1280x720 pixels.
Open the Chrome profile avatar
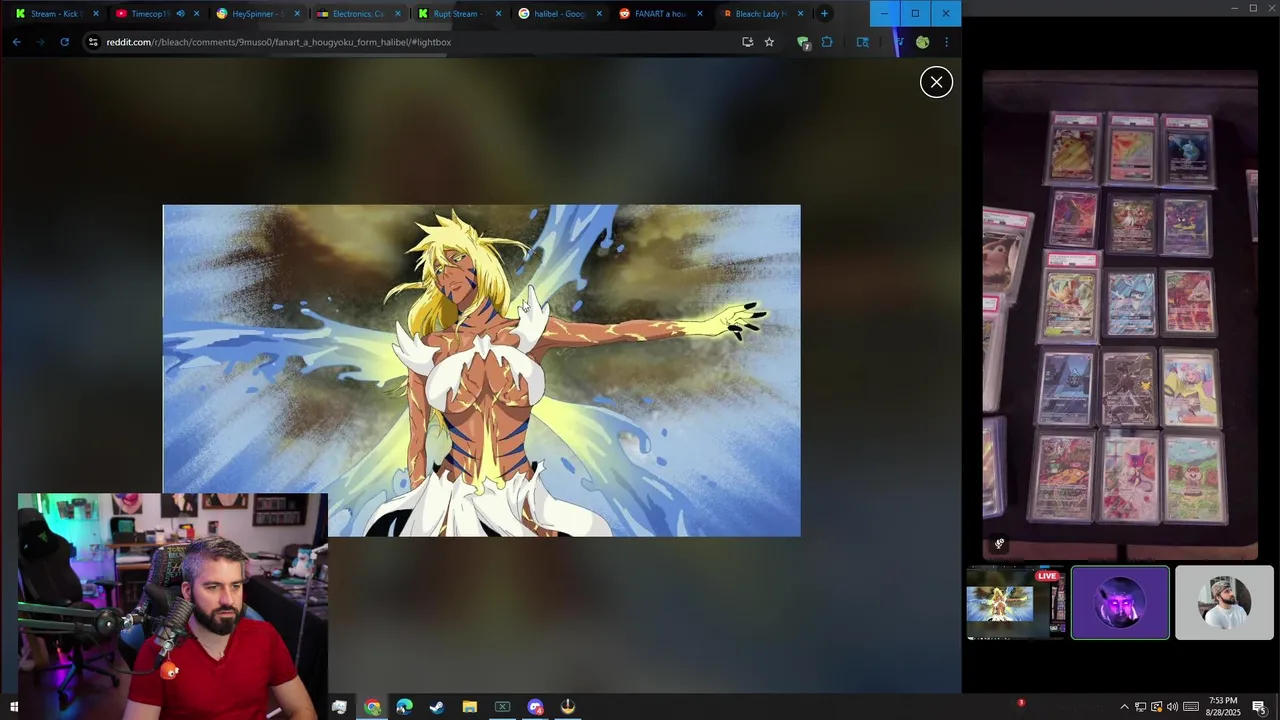(x=922, y=42)
